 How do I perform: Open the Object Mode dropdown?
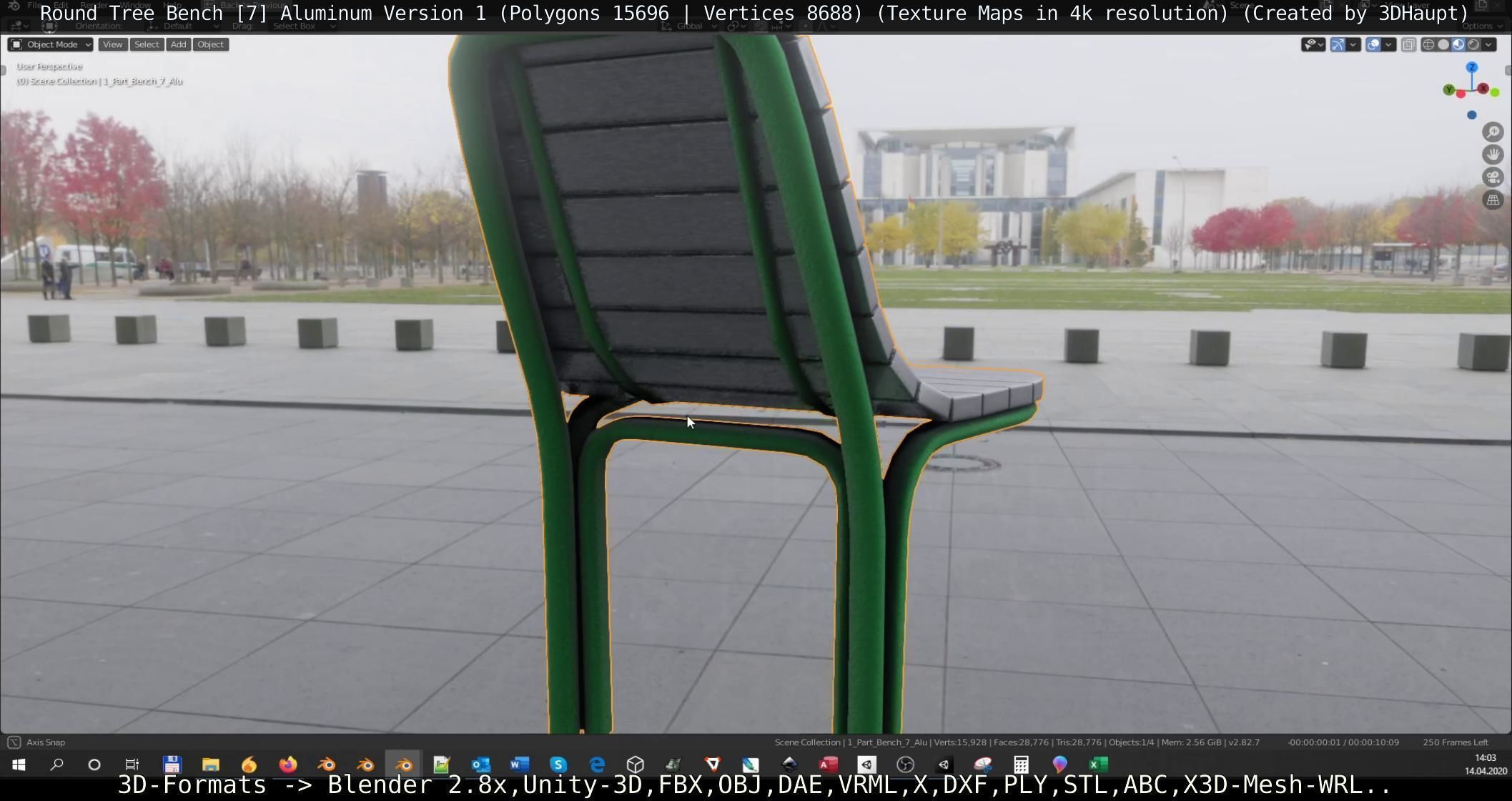pyautogui.click(x=50, y=44)
